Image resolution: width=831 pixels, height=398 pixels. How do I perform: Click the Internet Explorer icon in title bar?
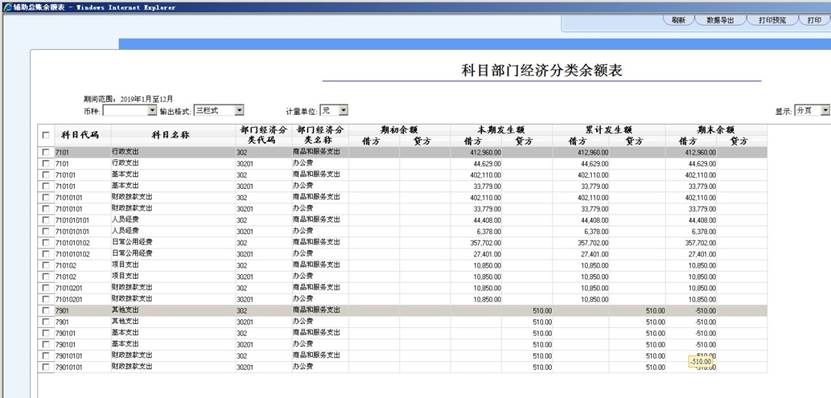click(x=7, y=7)
